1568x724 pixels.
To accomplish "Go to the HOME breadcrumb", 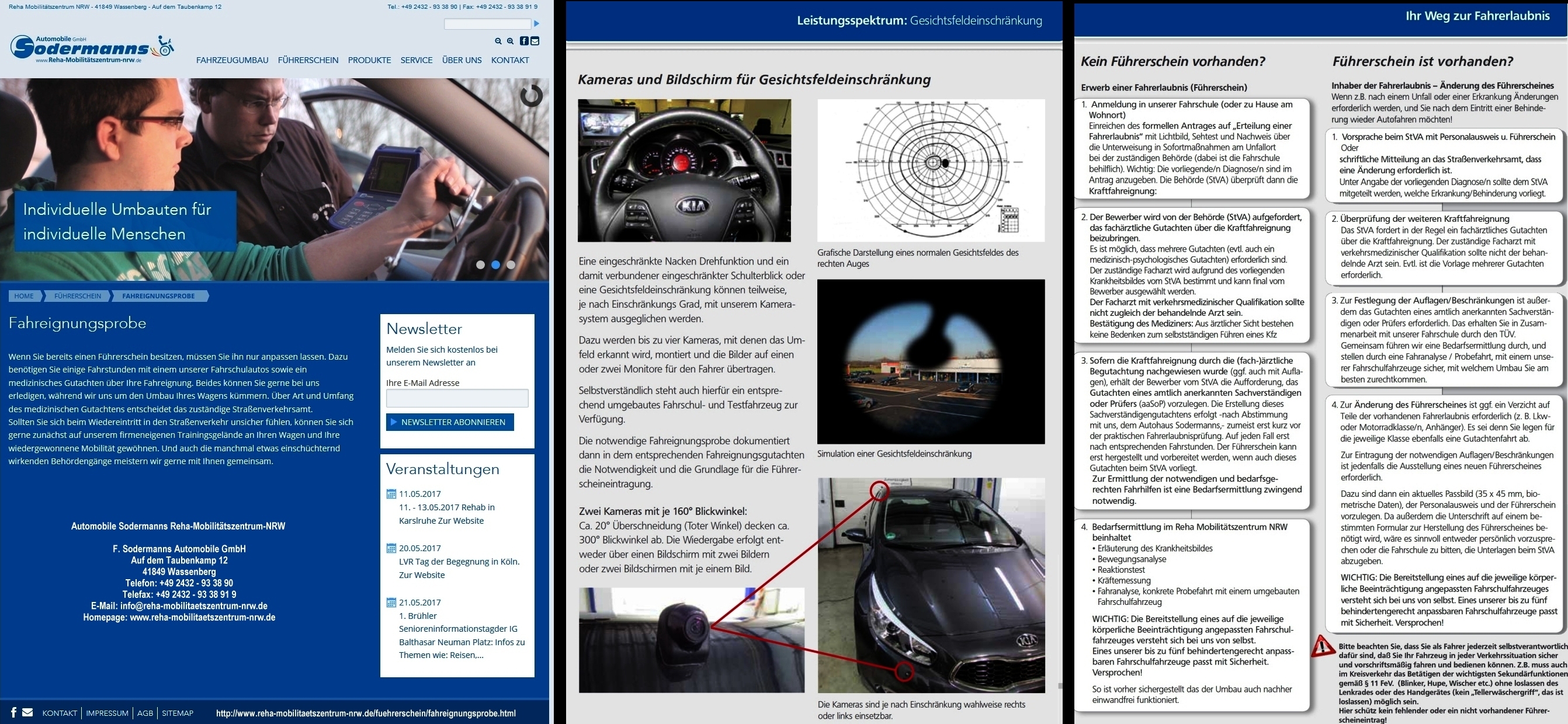I will point(25,295).
